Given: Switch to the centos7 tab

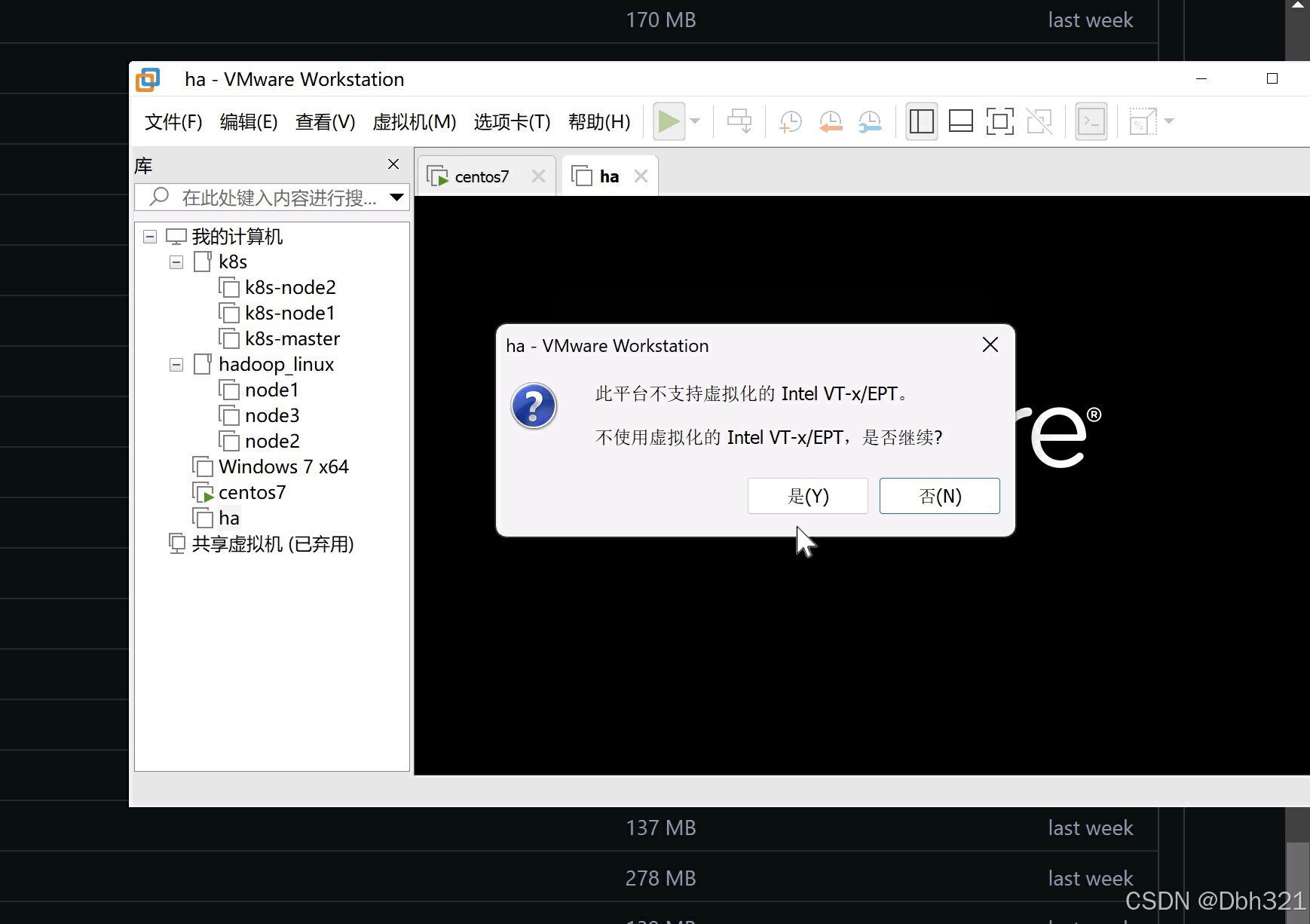Looking at the screenshot, I should pos(482,176).
